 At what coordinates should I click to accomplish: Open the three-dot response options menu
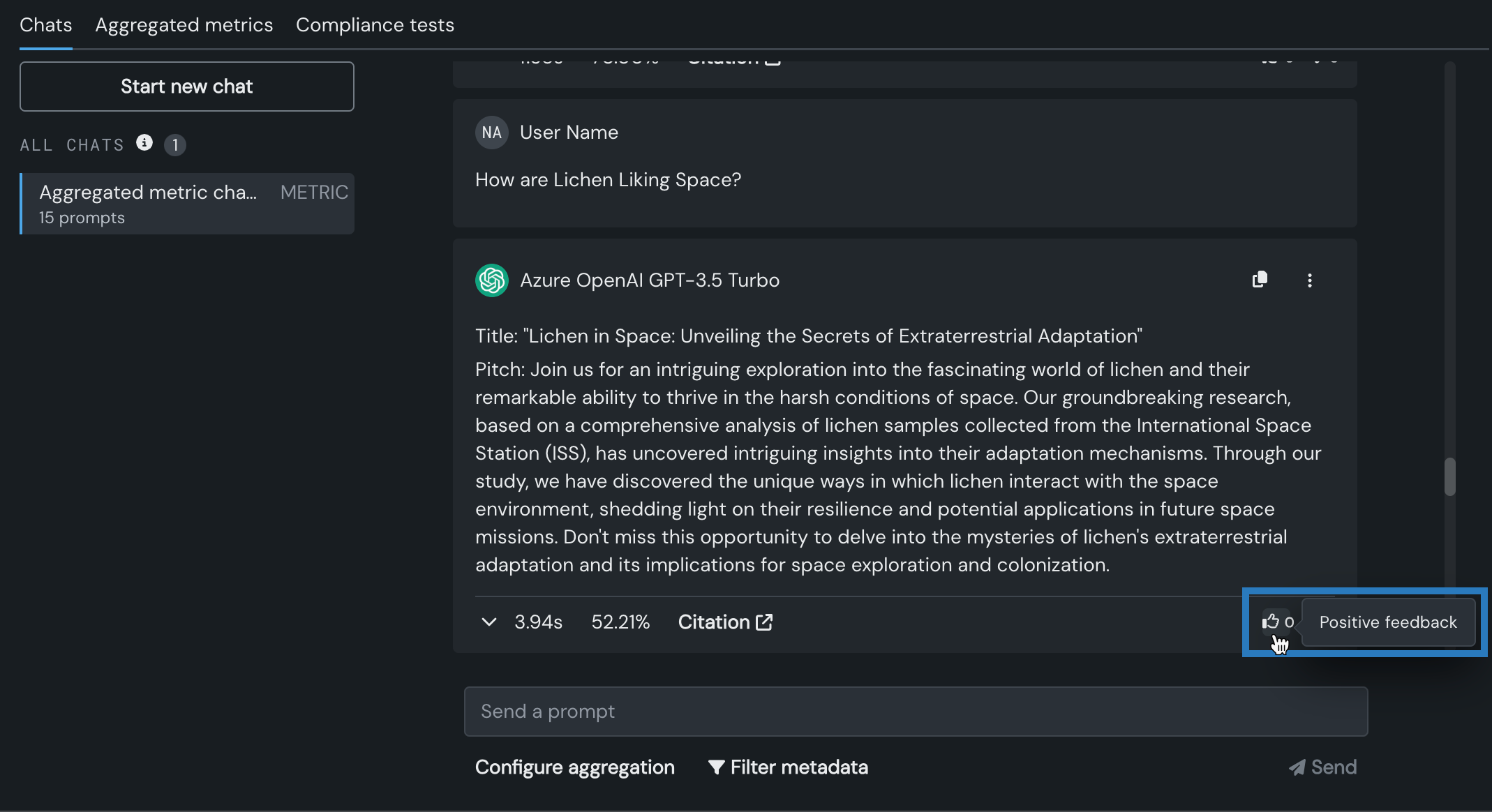pos(1309,280)
